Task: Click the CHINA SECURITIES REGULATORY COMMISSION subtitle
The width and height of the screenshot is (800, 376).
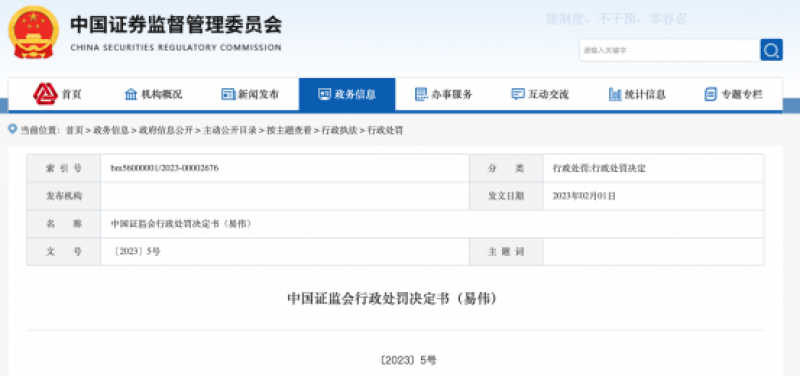Action: click(x=176, y=47)
